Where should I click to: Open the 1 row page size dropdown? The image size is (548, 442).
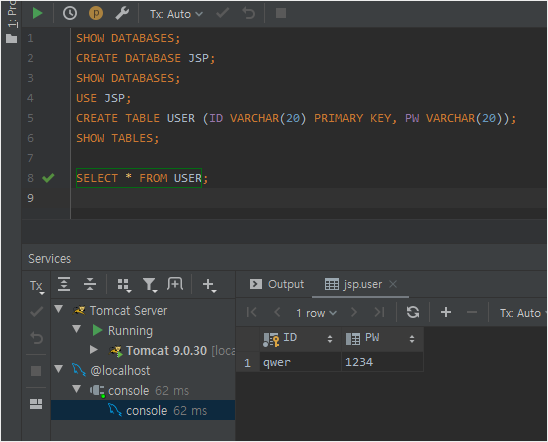pos(316,313)
